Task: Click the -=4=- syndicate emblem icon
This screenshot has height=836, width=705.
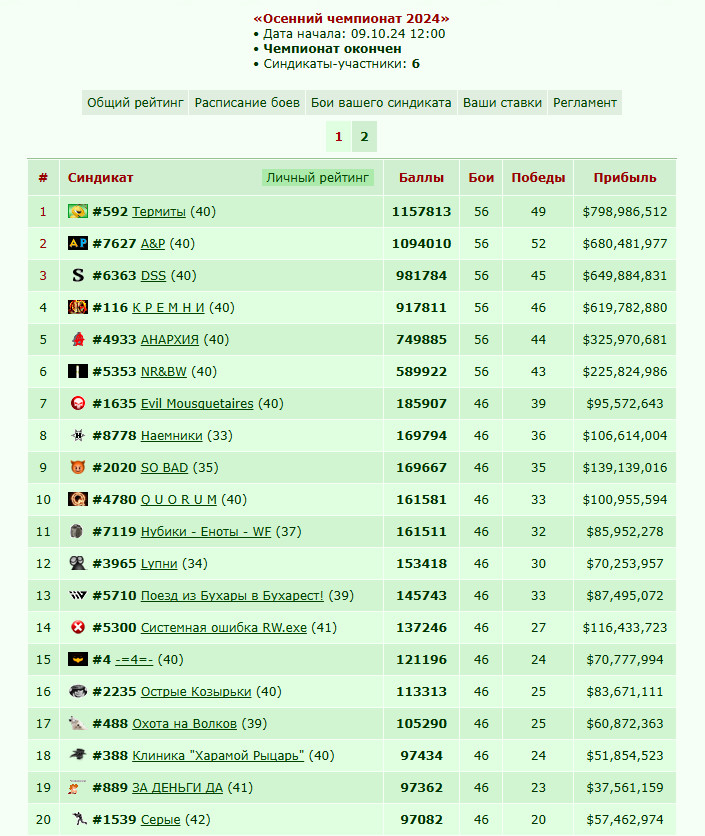Action: tap(78, 660)
